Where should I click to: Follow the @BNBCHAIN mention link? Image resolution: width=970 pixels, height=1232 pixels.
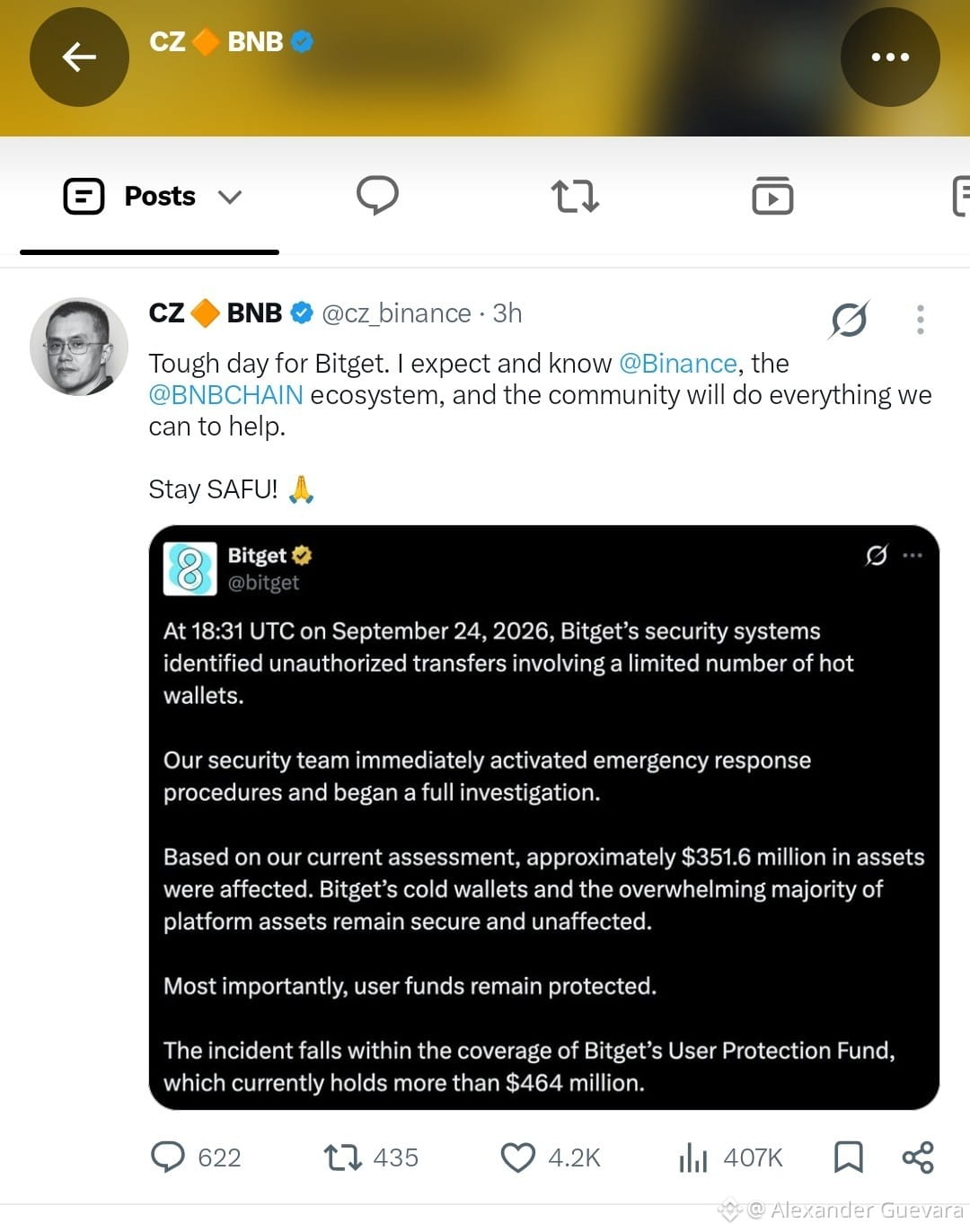pos(225,394)
